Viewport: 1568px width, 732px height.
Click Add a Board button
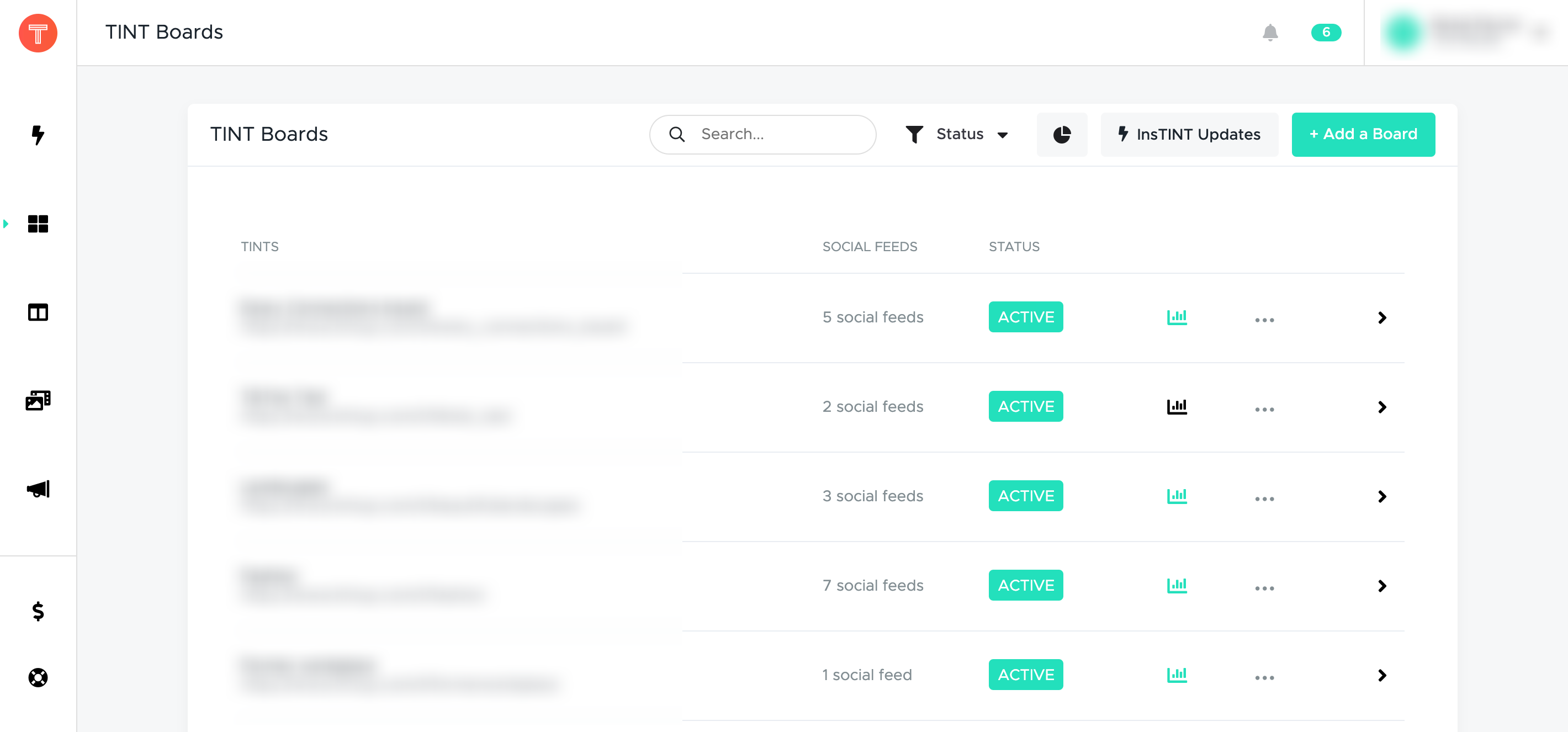tap(1364, 135)
